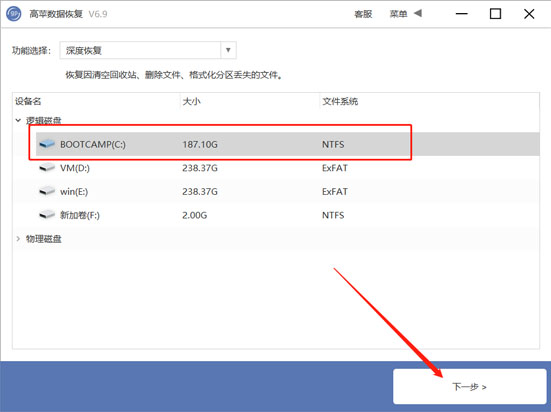Select the 238.37G size cell of VM(D:)
The image size is (551, 412).
(200, 168)
